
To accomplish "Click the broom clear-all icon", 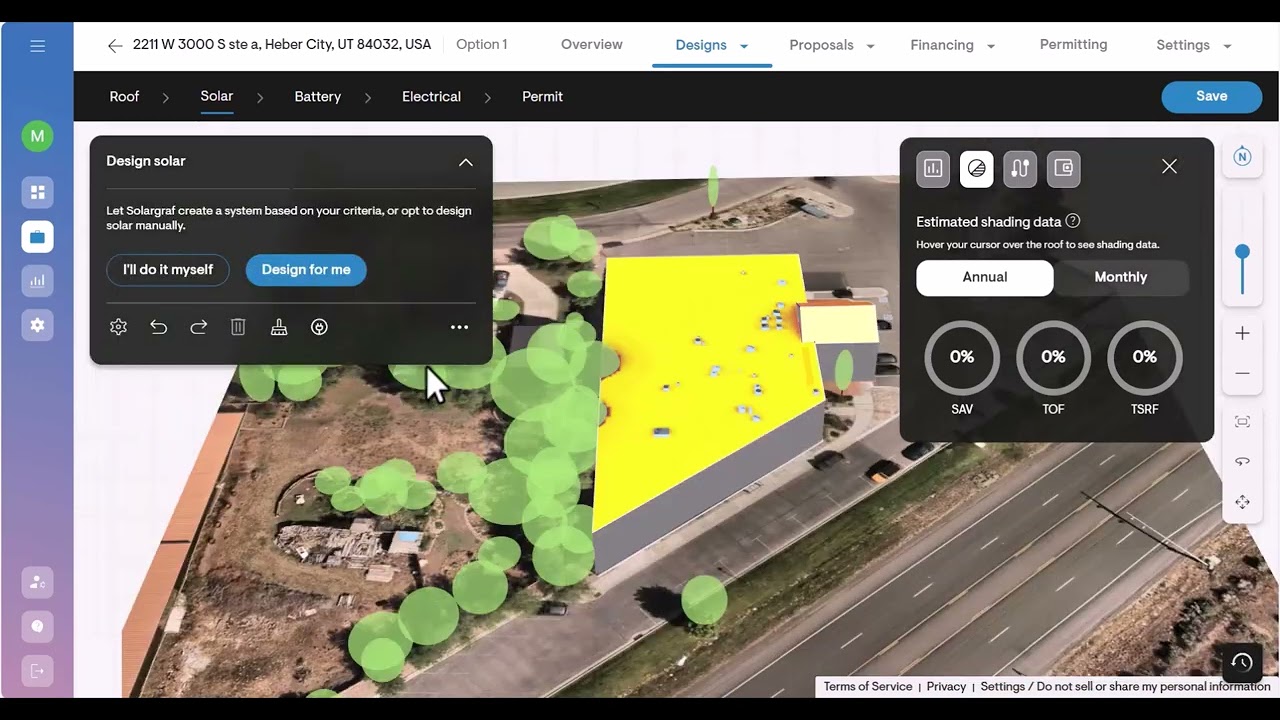I will [x=279, y=327].
